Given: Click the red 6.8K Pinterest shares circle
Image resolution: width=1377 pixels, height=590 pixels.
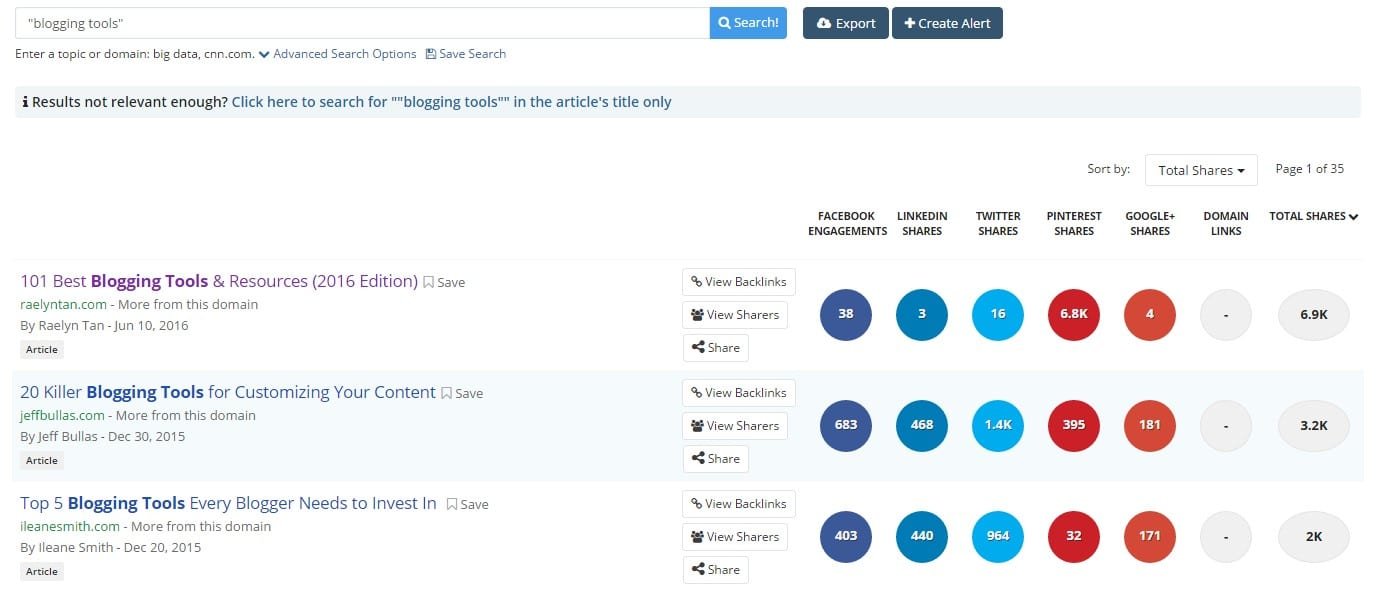Looking at the screenshot, I should click(x=1073, y=314).
